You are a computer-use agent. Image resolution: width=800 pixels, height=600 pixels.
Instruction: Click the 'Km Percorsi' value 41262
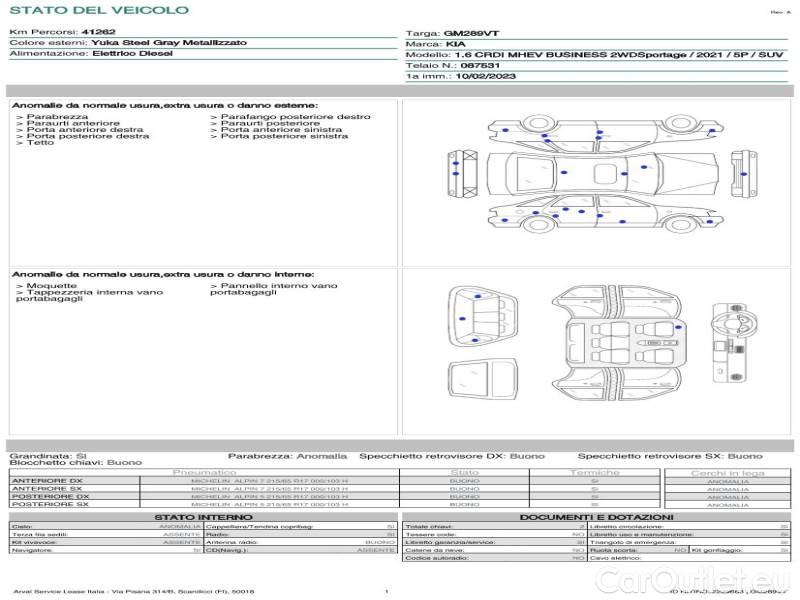pyautogui.click(x=97, y=33)
